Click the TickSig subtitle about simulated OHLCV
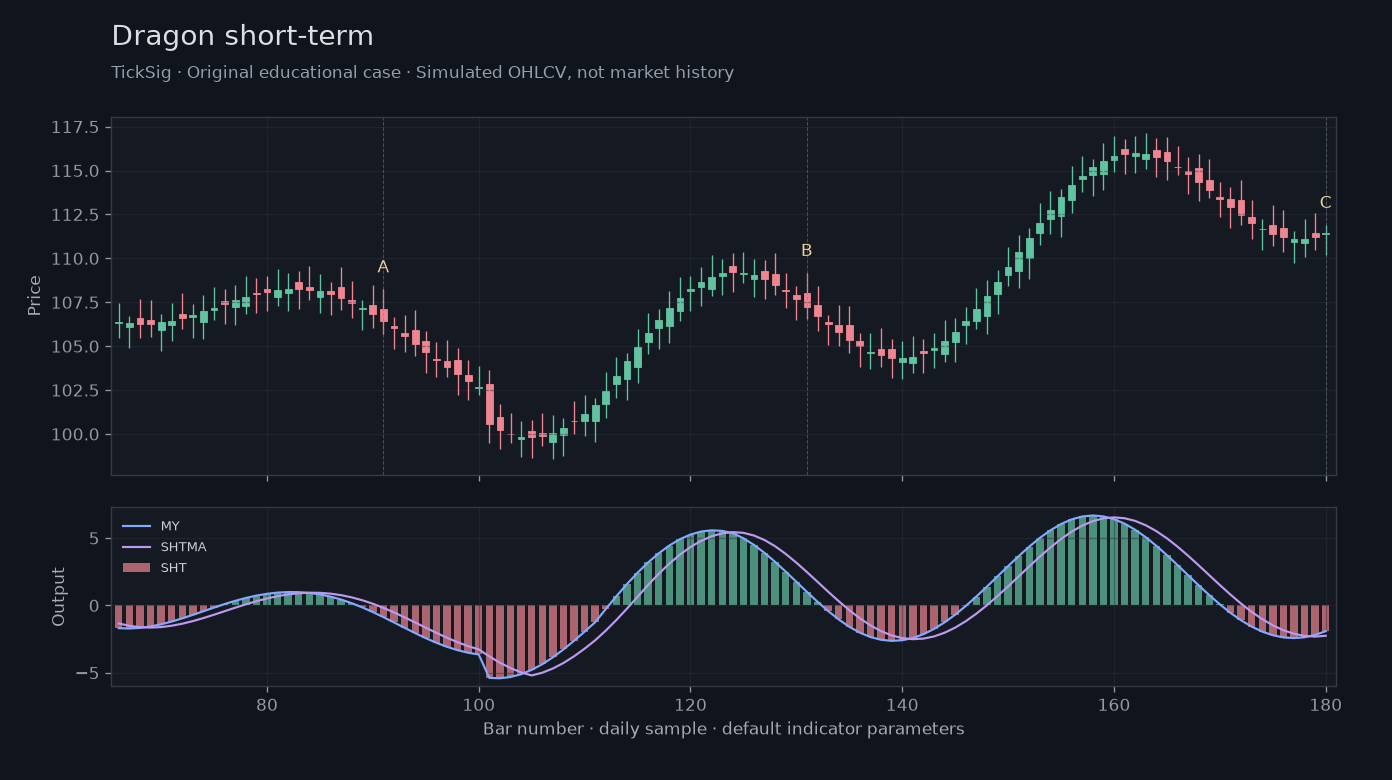 [422, 73]
